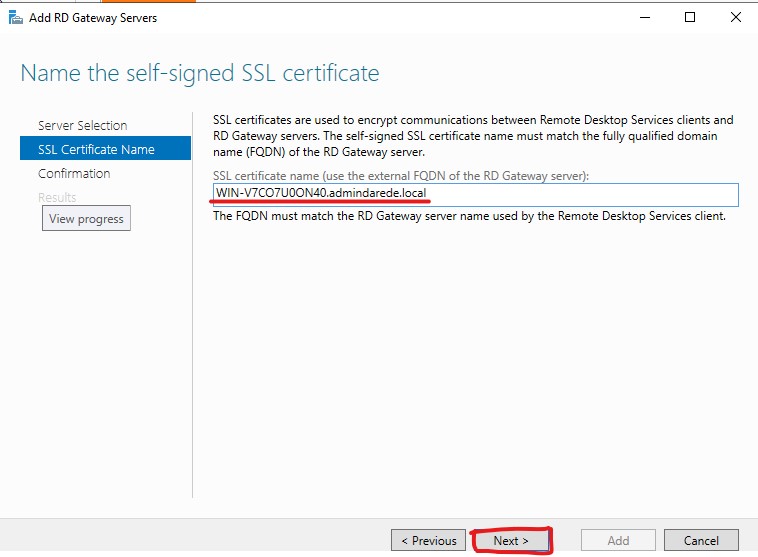Minimize the Add RD Gateway Servers window
The width and height of the screenshot is (758, 557).
[645, 18]
